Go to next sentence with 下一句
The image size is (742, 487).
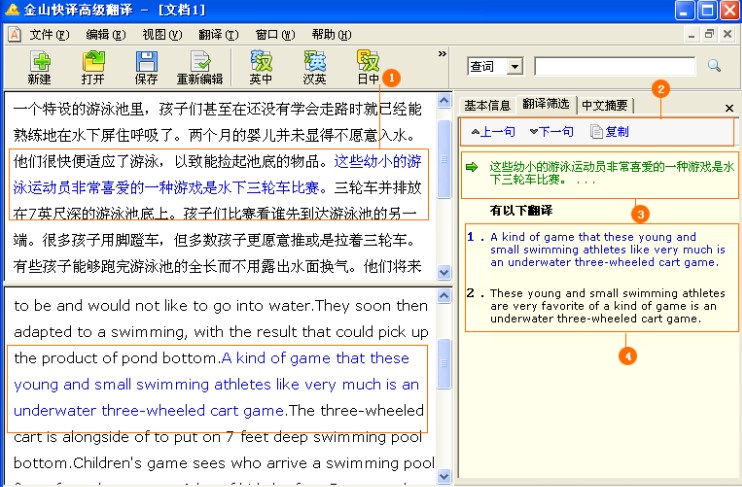tap(551, 132)
